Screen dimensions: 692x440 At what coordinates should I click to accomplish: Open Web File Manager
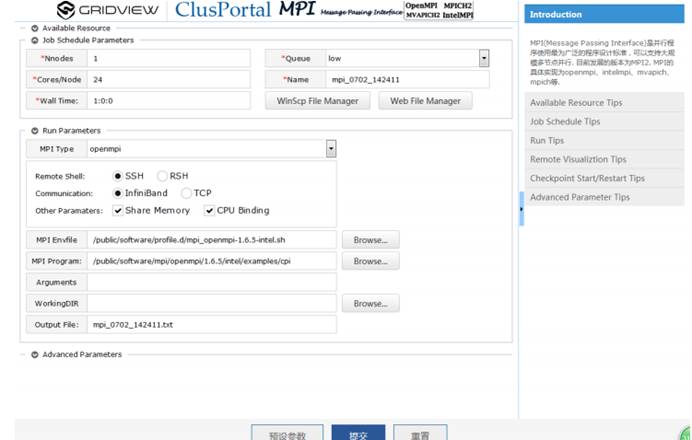425,101
